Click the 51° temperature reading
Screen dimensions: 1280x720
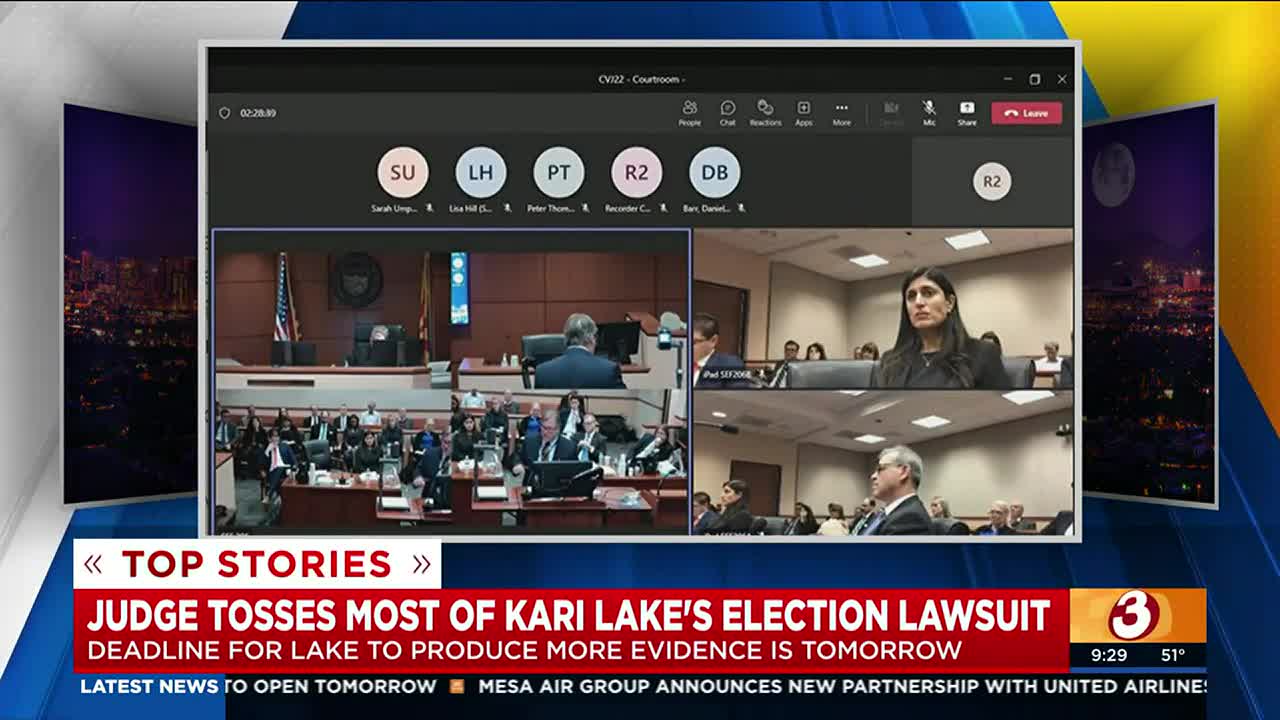1173,656
